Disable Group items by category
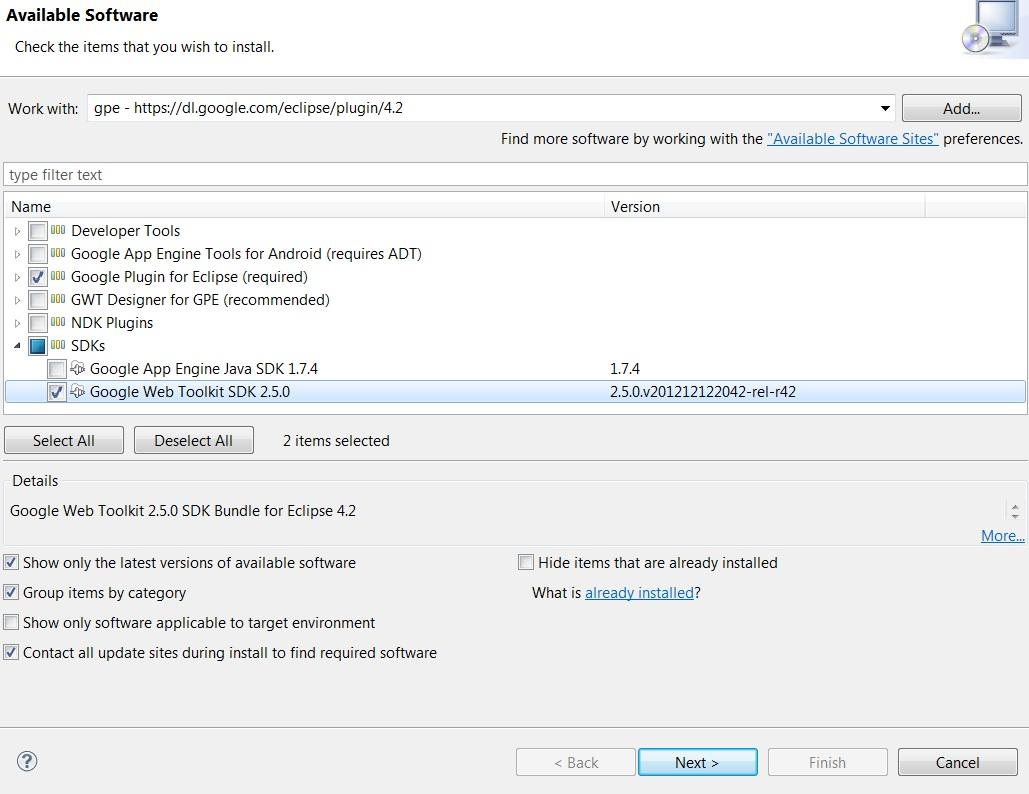 11,593
